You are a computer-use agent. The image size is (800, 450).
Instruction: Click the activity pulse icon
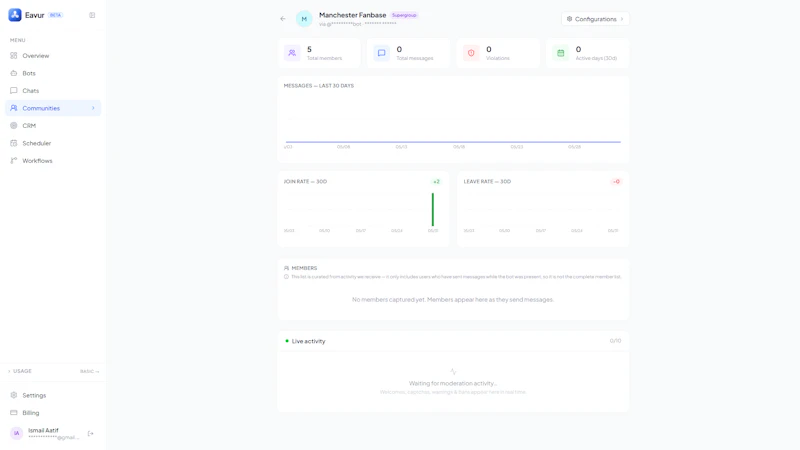[453, 371]
